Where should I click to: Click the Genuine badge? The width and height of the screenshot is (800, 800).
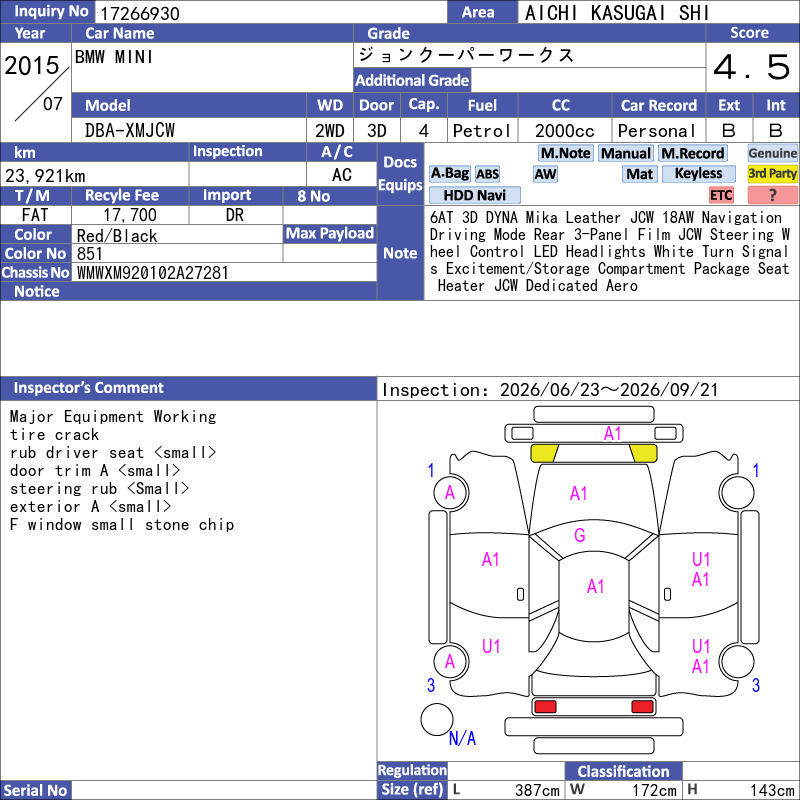[x=772, y=153]
